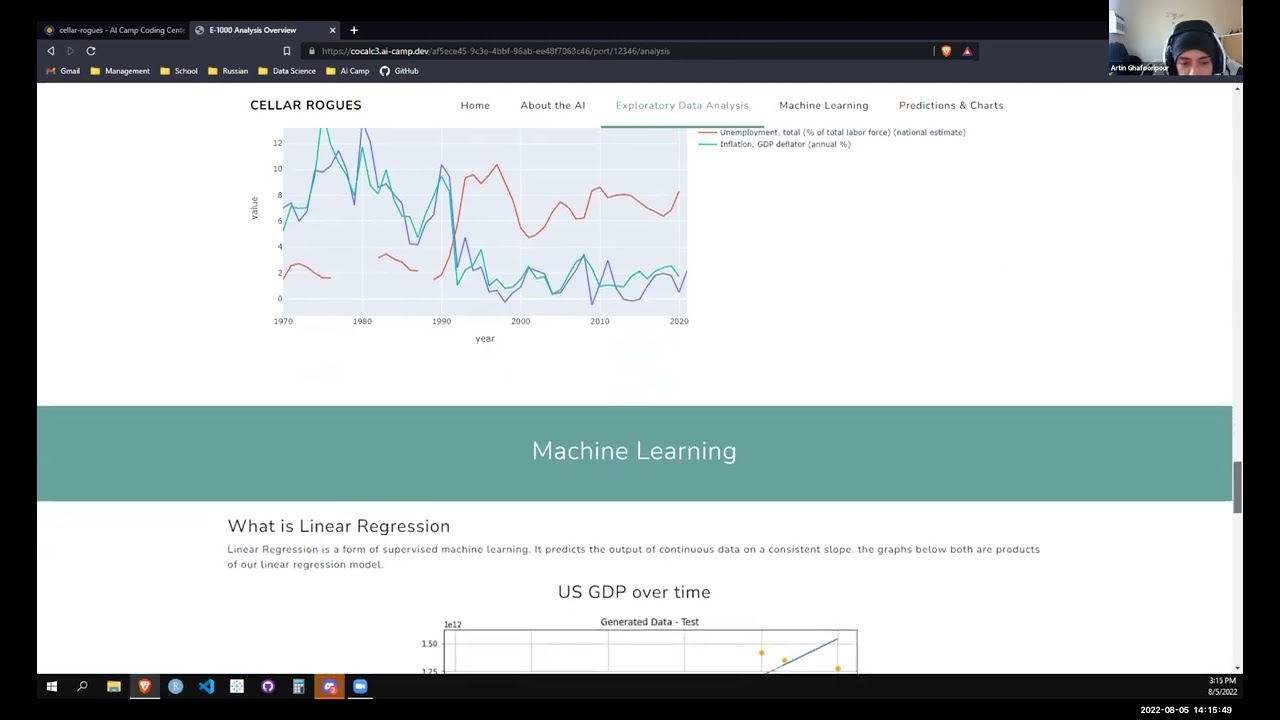1280x720 pixels.
Task: Go to the Home nav item
Action: tap(475, 105)
